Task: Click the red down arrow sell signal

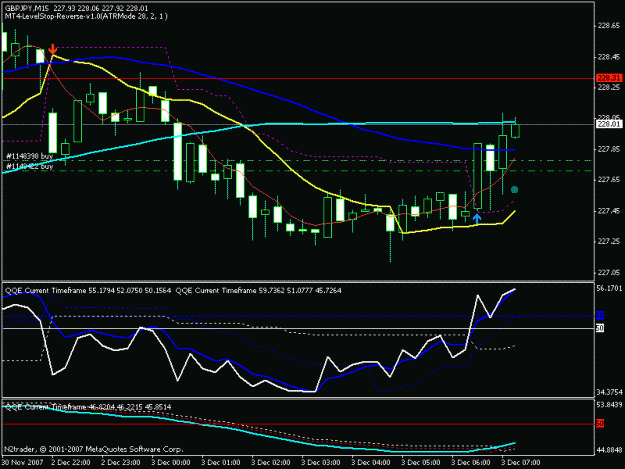Action: [x=53, y=49]
